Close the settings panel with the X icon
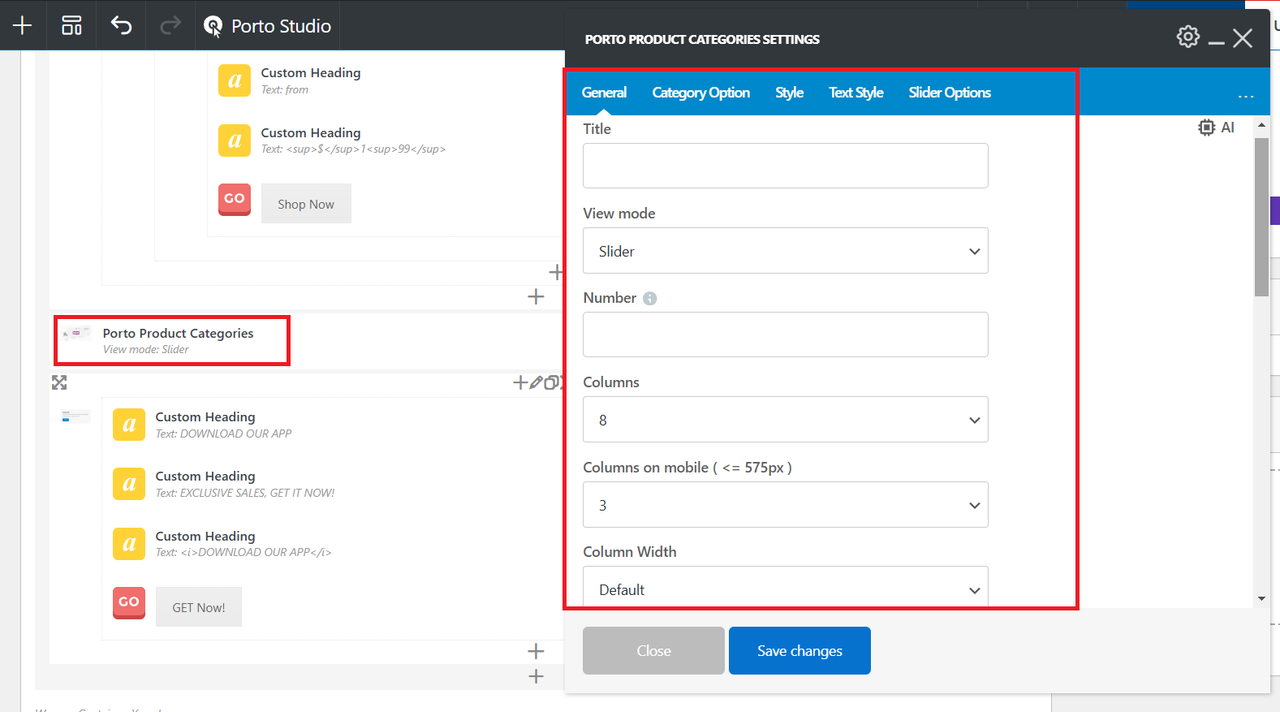 pyautogui.click(x=1243, y=38)
